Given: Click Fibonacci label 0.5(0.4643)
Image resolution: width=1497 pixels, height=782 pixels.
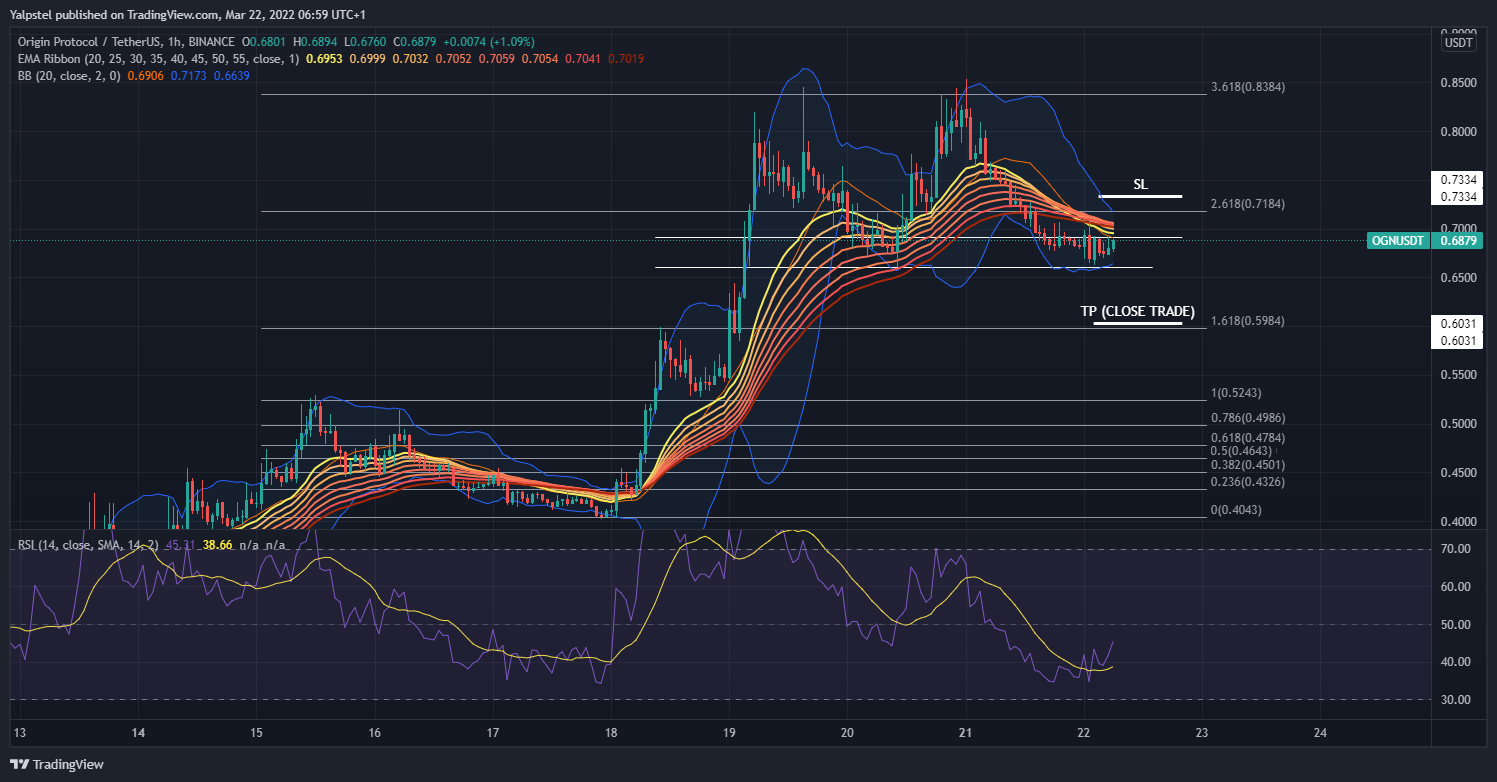Looking at the screenshot, I should tap(1243, 452).
